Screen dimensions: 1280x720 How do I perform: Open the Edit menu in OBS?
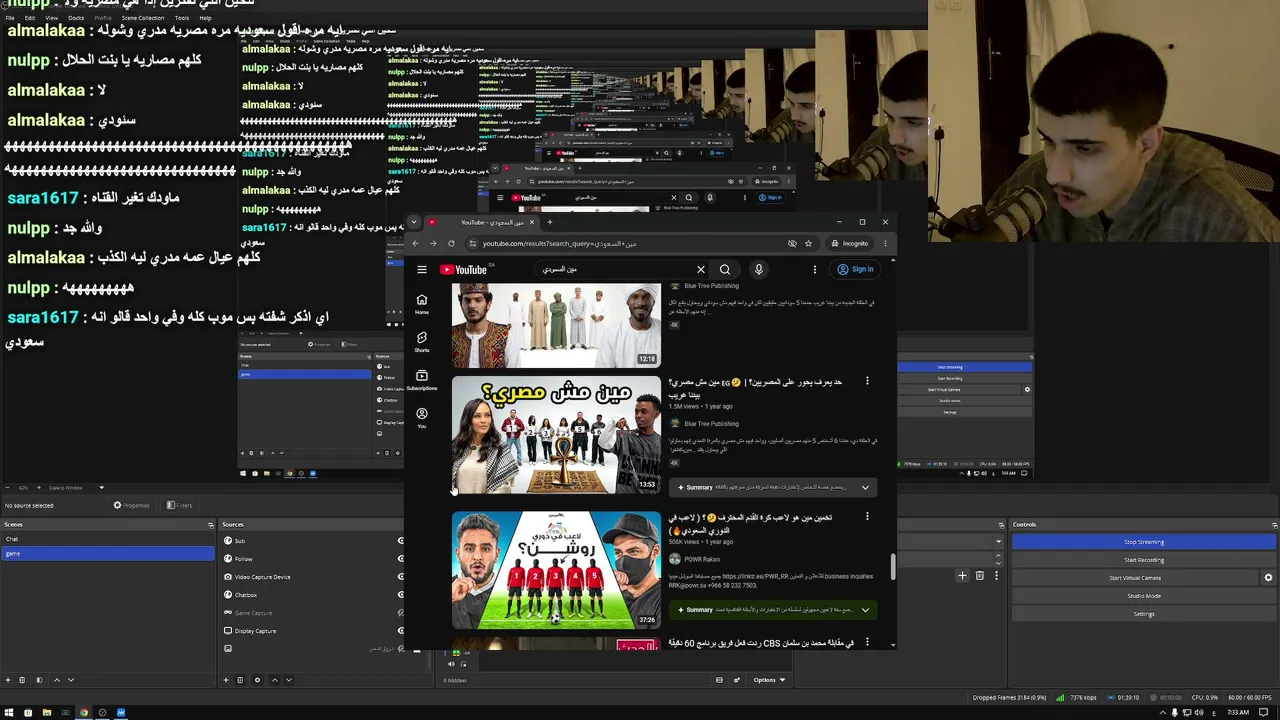[x=30, y=18]
